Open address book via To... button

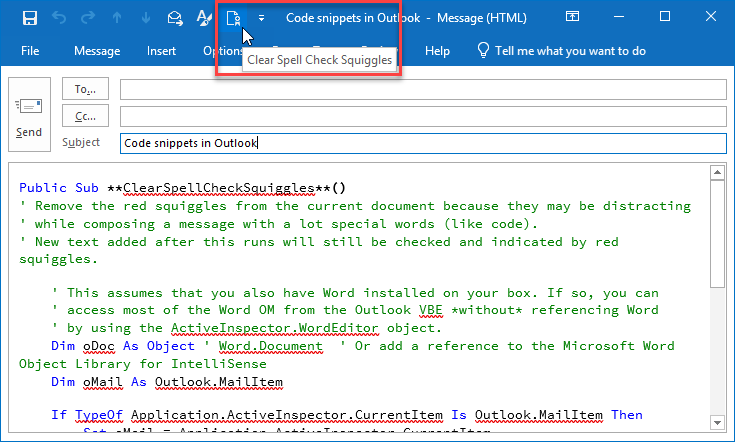coord(85,89)
